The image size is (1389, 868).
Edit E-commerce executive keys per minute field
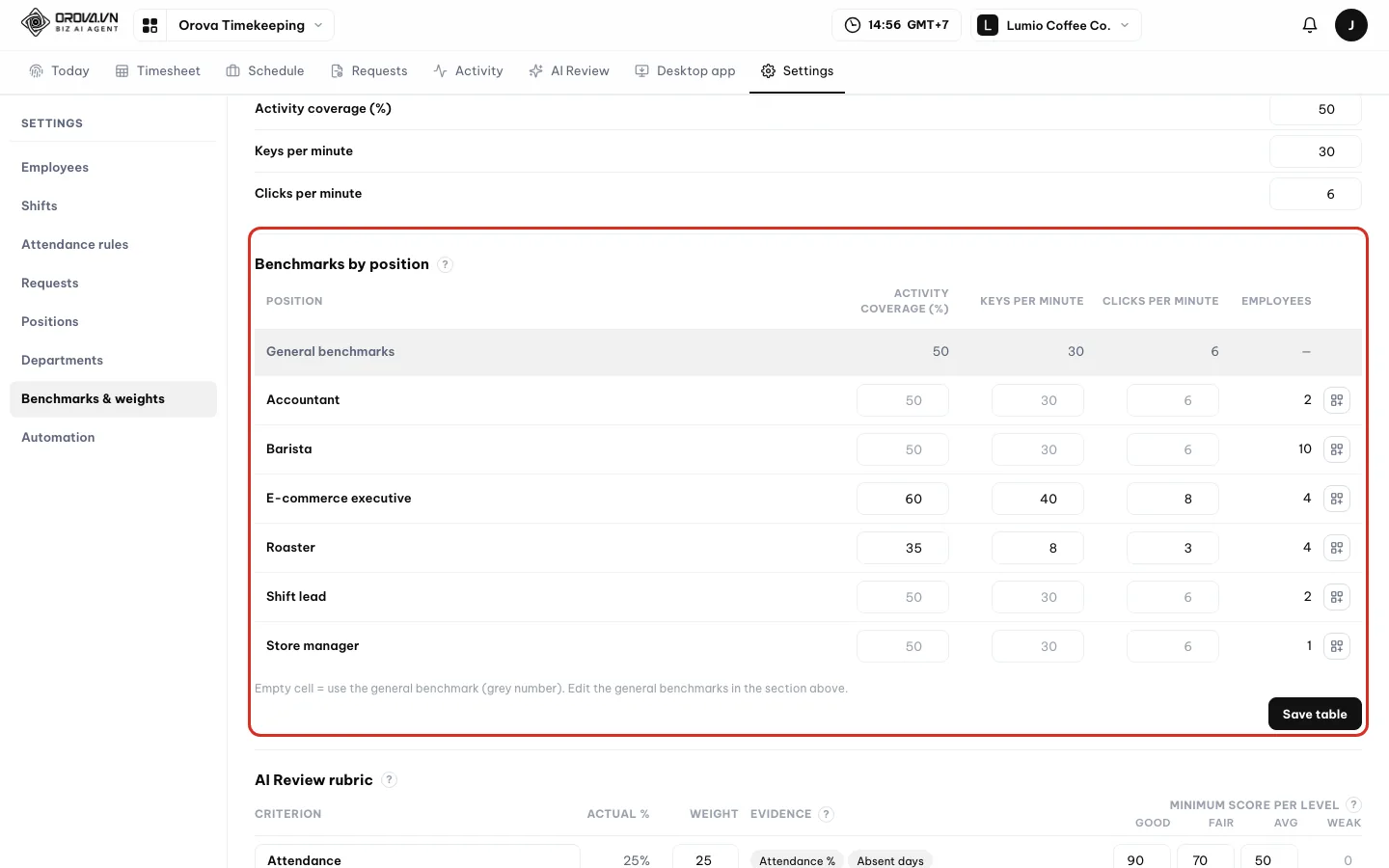pyautogui.click(x=1038, y=499)
